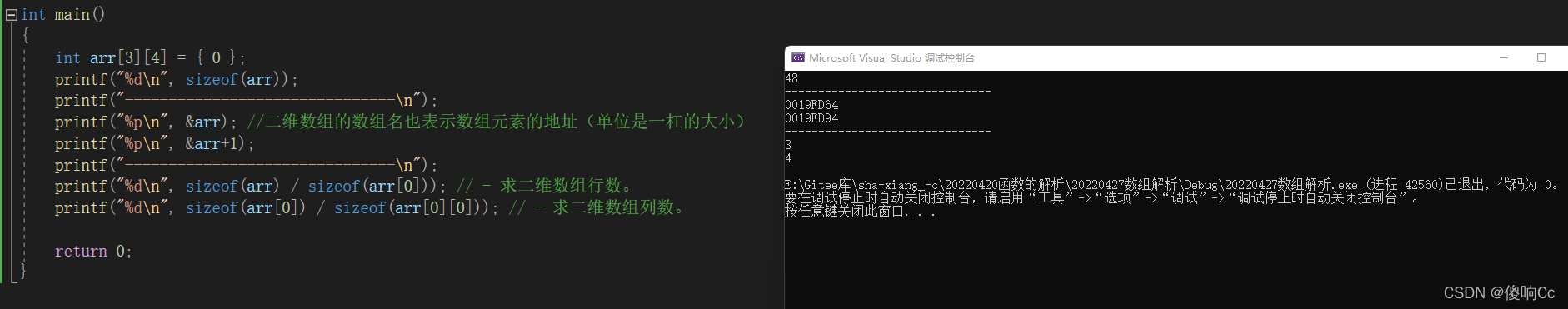Click the console output line '4'
The width and height of the screenshot is (1568, 309).
(788, 158)
